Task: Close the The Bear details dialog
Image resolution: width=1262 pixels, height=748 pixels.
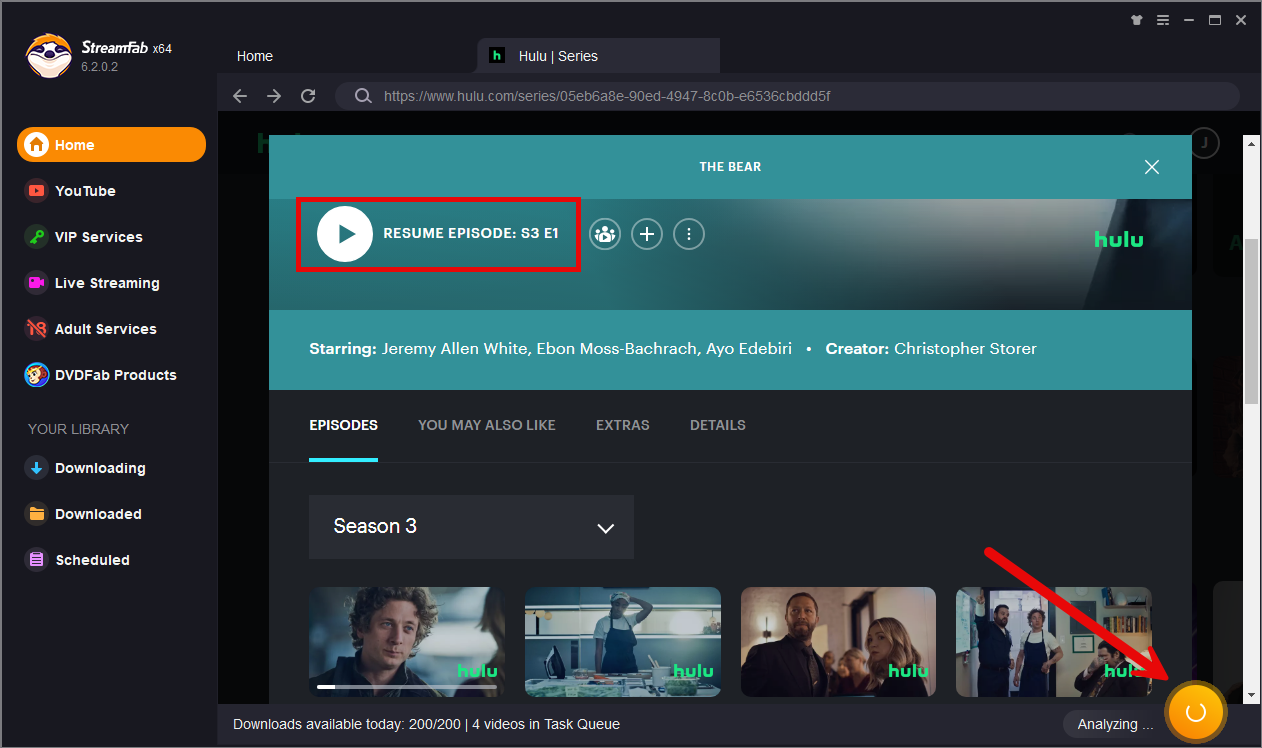Action: click(x=1152, y=167)
